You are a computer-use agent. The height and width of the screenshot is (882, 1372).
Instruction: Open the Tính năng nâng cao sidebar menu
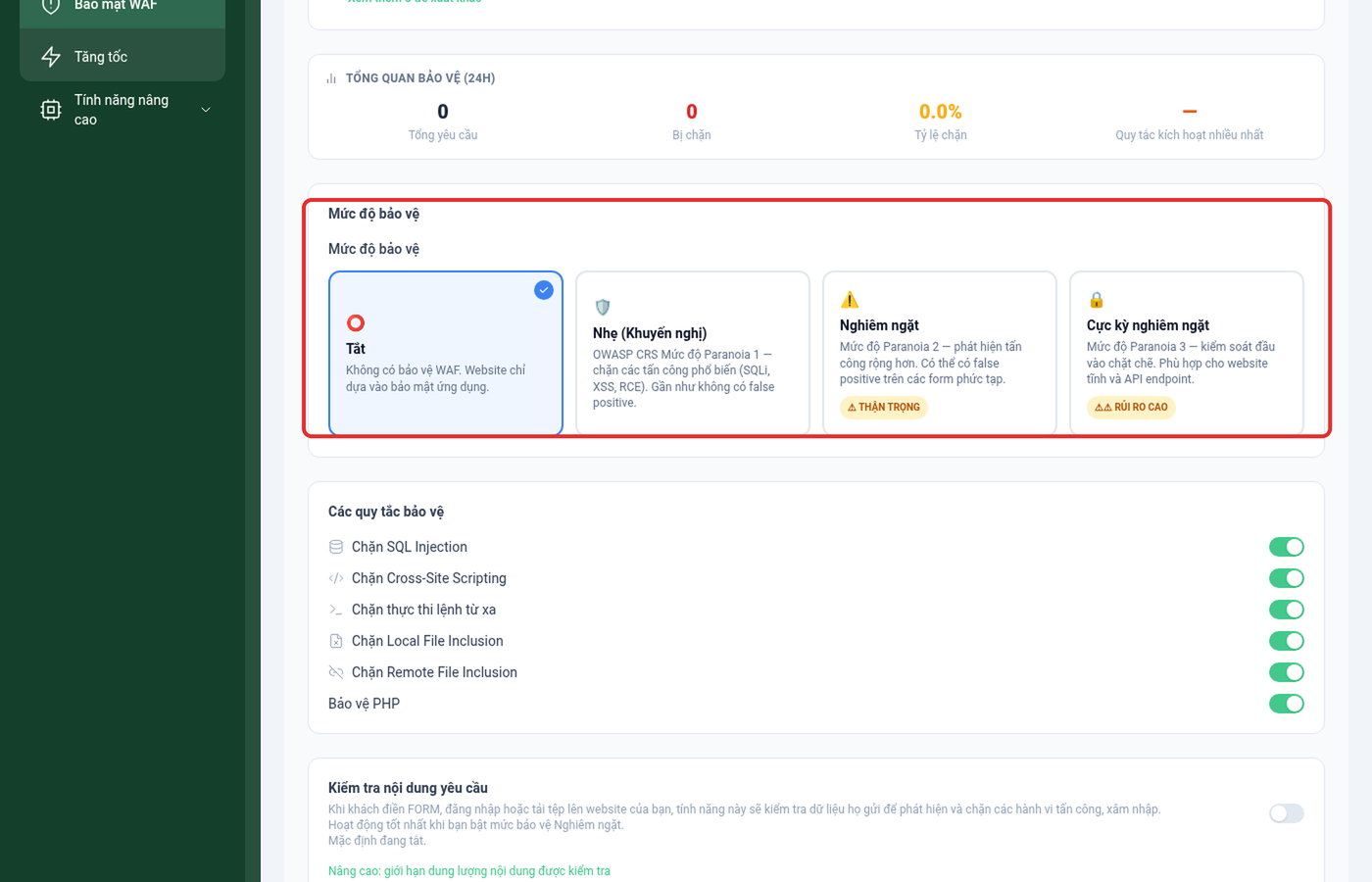point(122,110)
